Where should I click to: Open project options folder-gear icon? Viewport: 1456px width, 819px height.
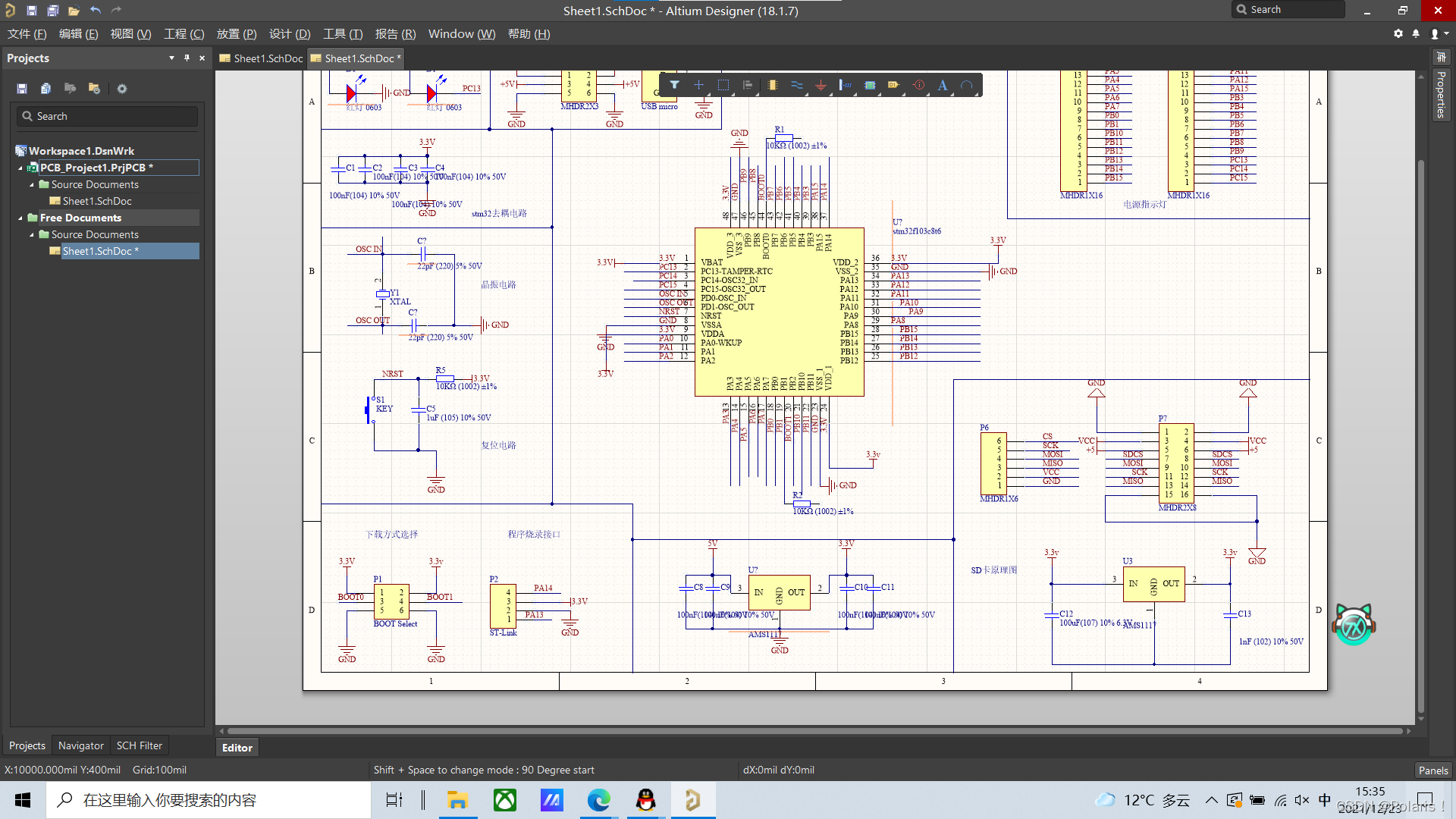click(x=94, y=89)
